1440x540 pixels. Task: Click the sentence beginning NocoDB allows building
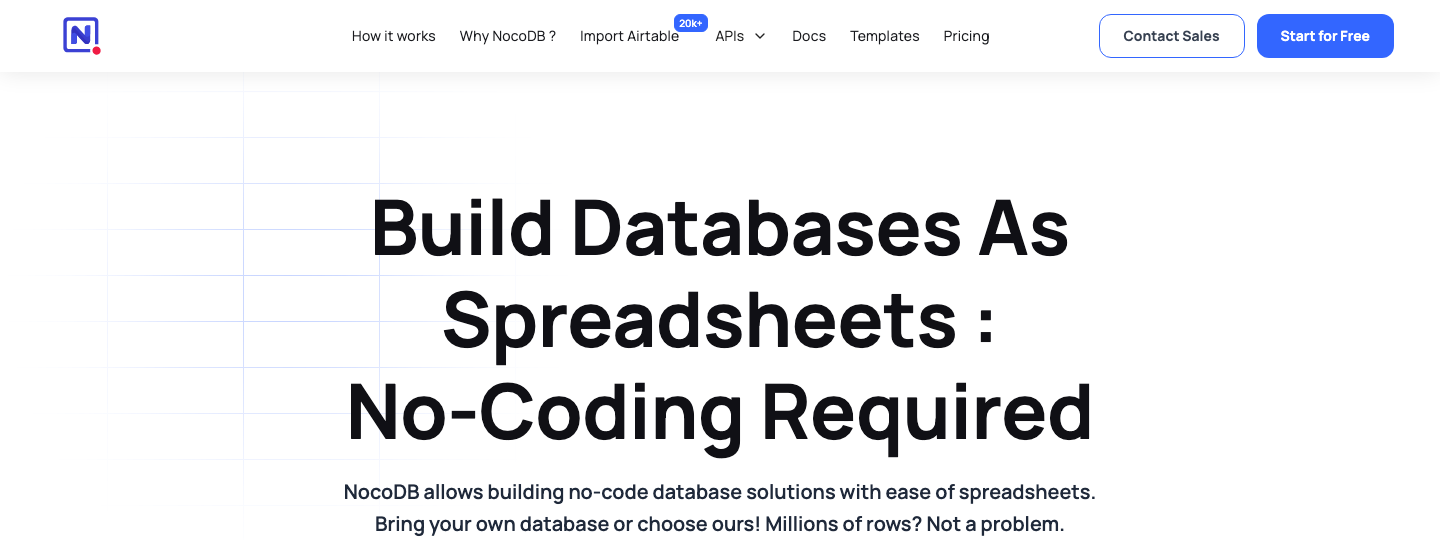tap(720, 492)
